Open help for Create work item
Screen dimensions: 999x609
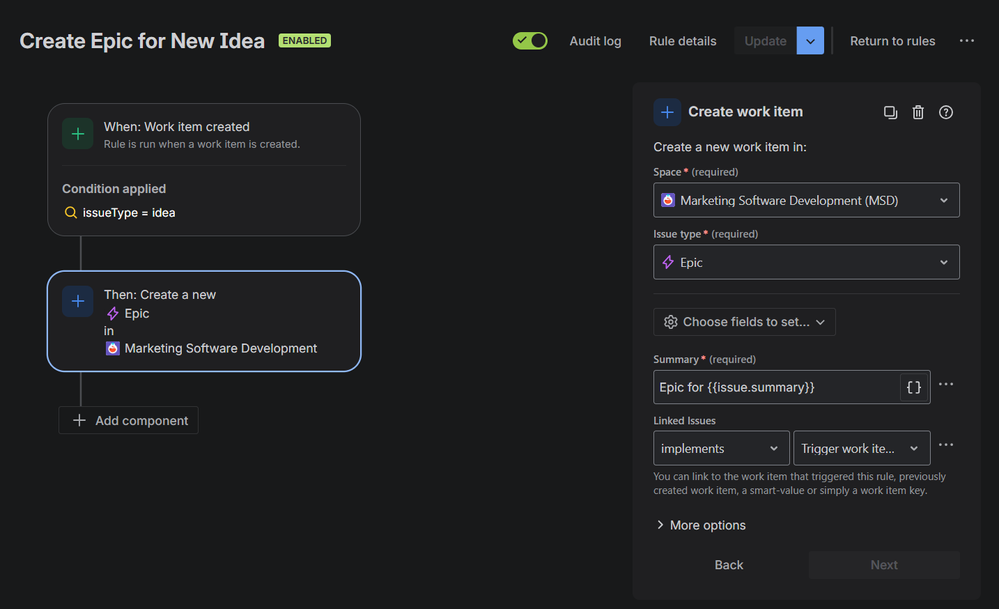(x=946, y=112)
